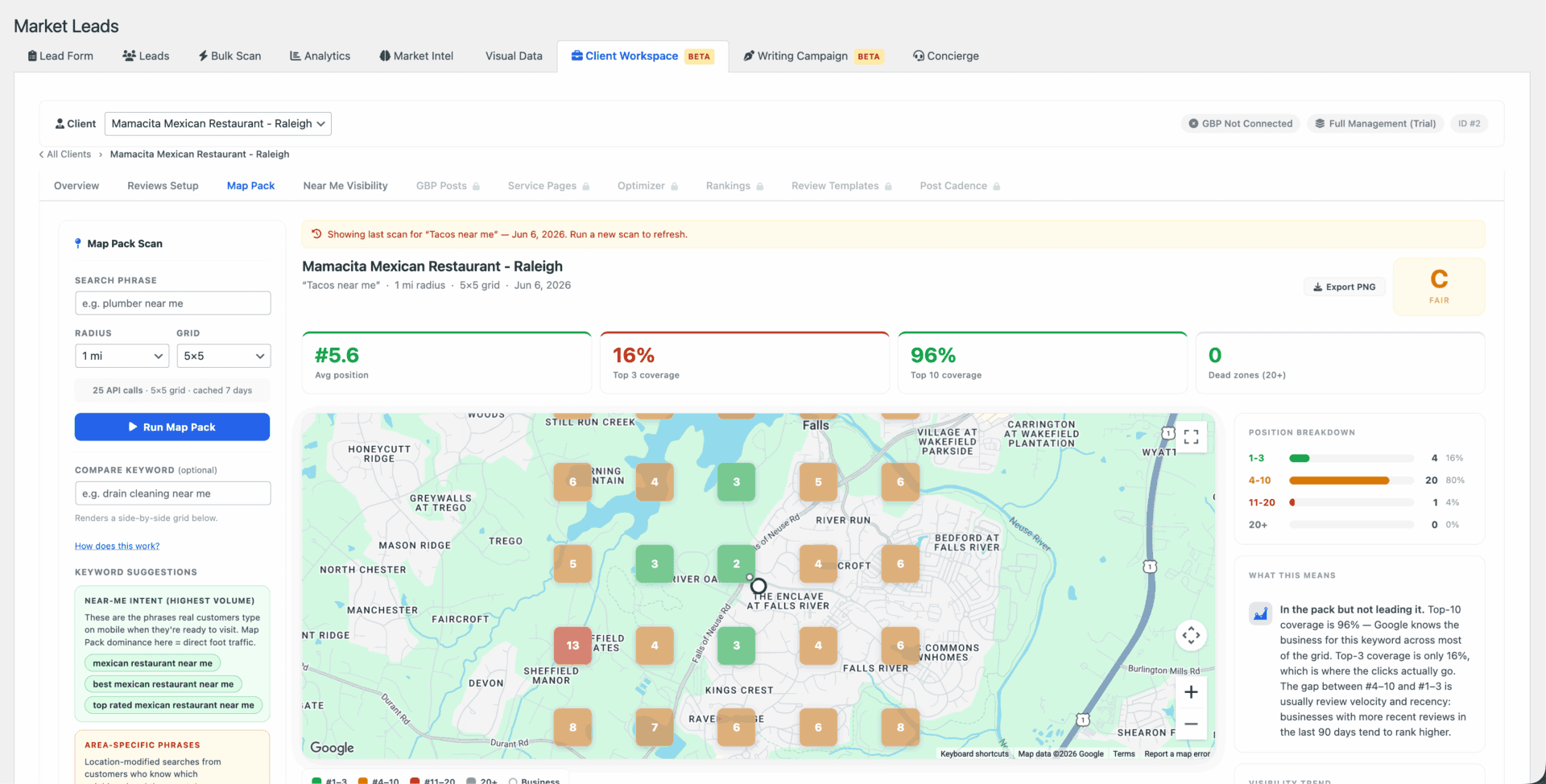This screenshot has height=784, width=1546.
Task: Click the Search Phrase input field
Action: (x=173, y=303)
